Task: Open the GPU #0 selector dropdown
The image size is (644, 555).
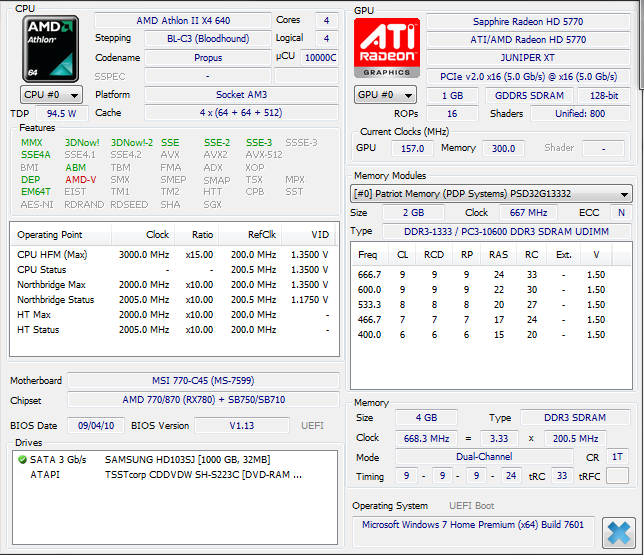Action: click(385, 95)
